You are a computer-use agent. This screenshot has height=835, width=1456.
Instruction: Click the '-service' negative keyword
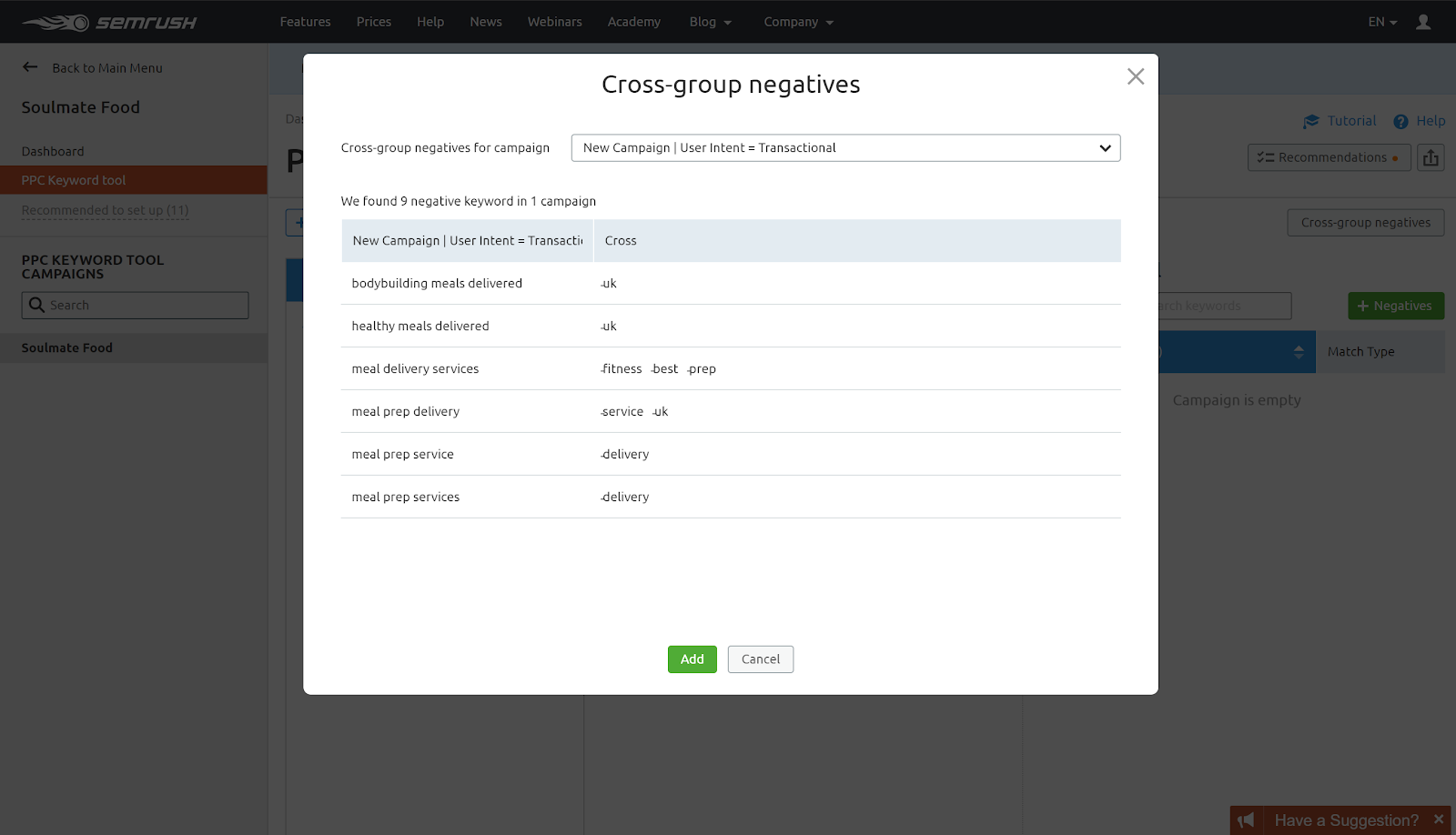coord(622,412)
